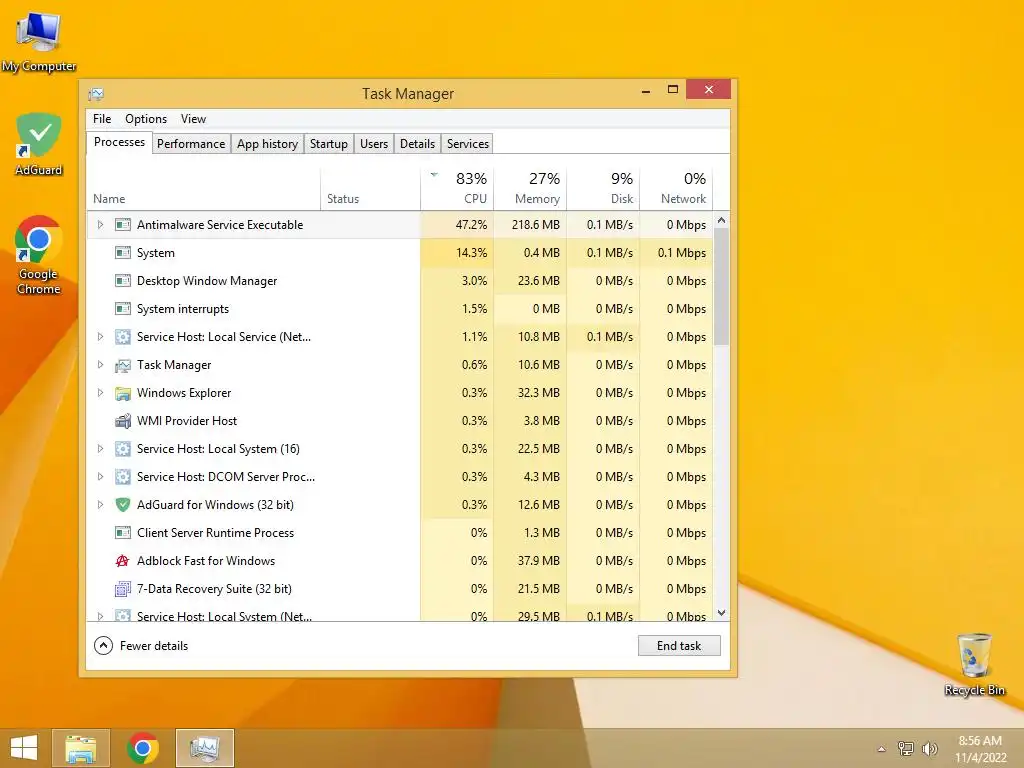Click the System process icon
Screen dimensions: 1024x768
123,253
